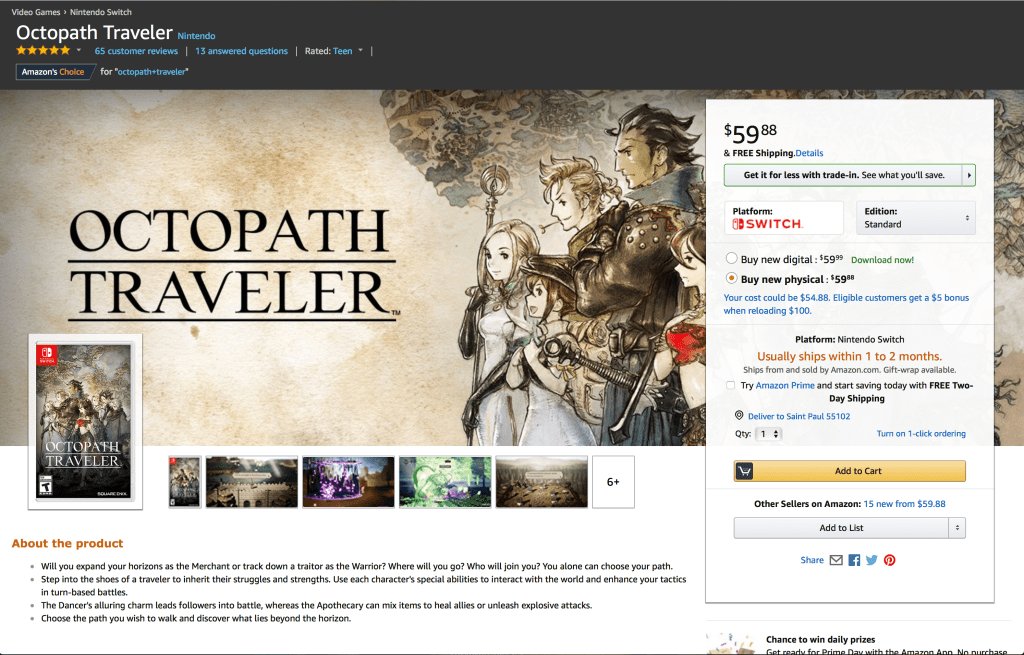Expand the star rating breakdown arrow
This screenshot has width=1024, height=655.
[x=79, y=50]
